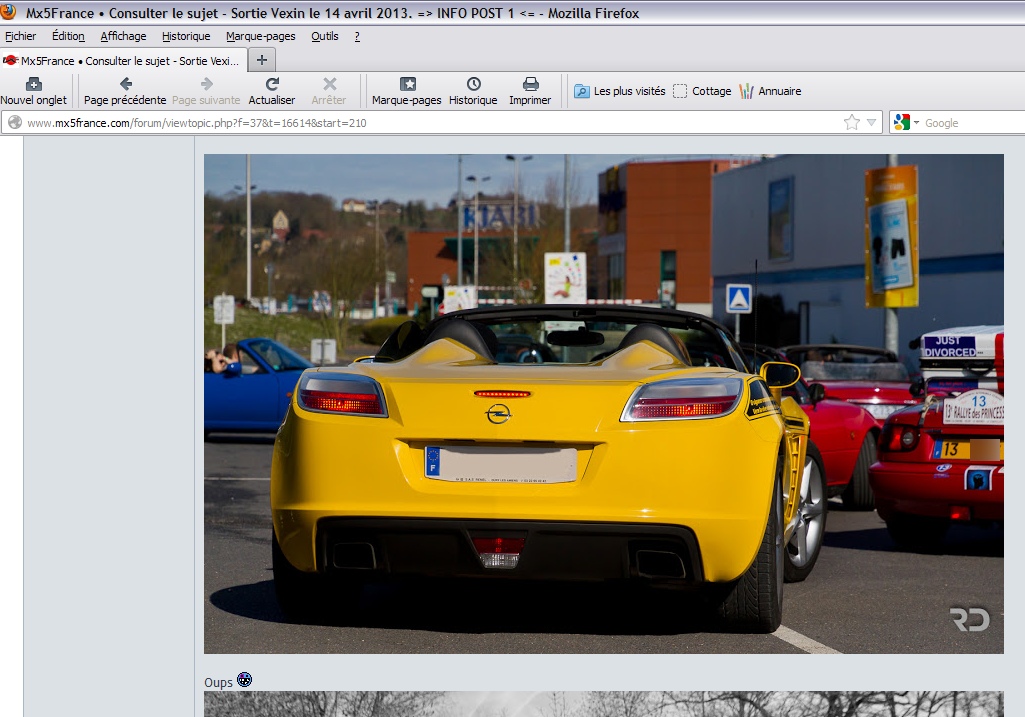Click the Firefox logo in title bar
Screen dimensions: 1025x717
click(8, 12)
